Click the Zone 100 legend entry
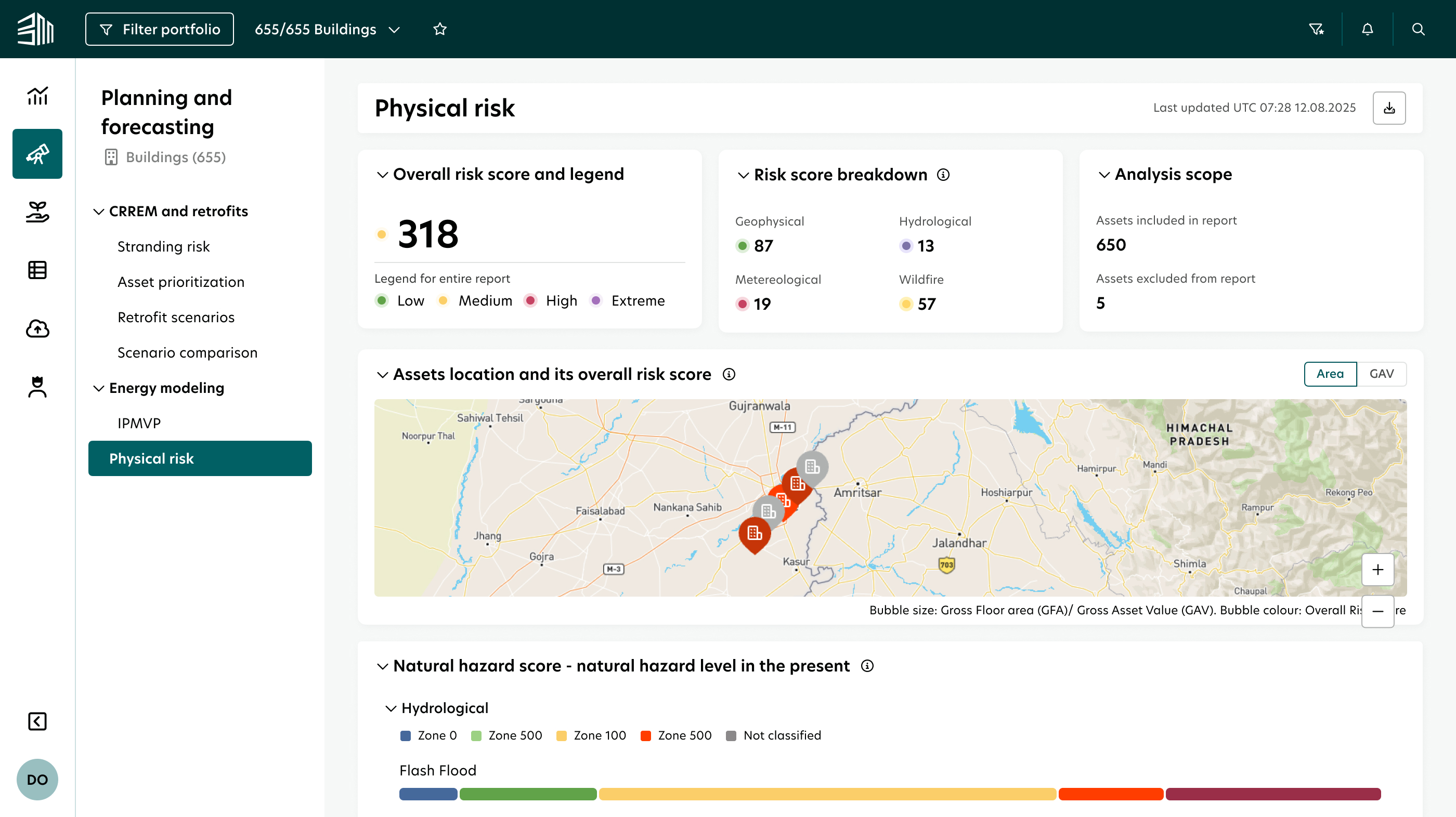This screenshot has width=1456, height=817. 591,735
